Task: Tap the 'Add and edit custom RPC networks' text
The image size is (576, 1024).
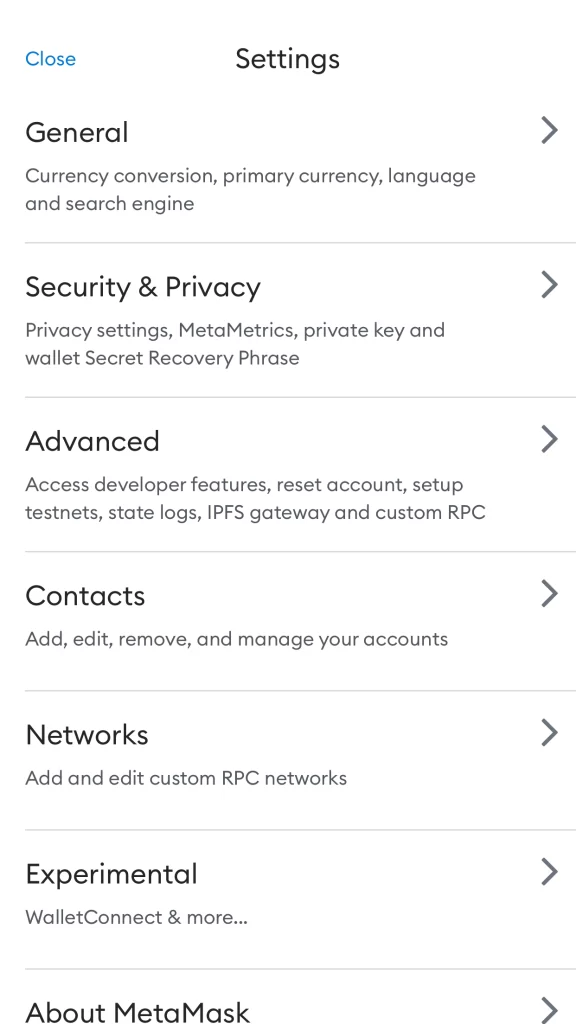Action: point(186,778)
